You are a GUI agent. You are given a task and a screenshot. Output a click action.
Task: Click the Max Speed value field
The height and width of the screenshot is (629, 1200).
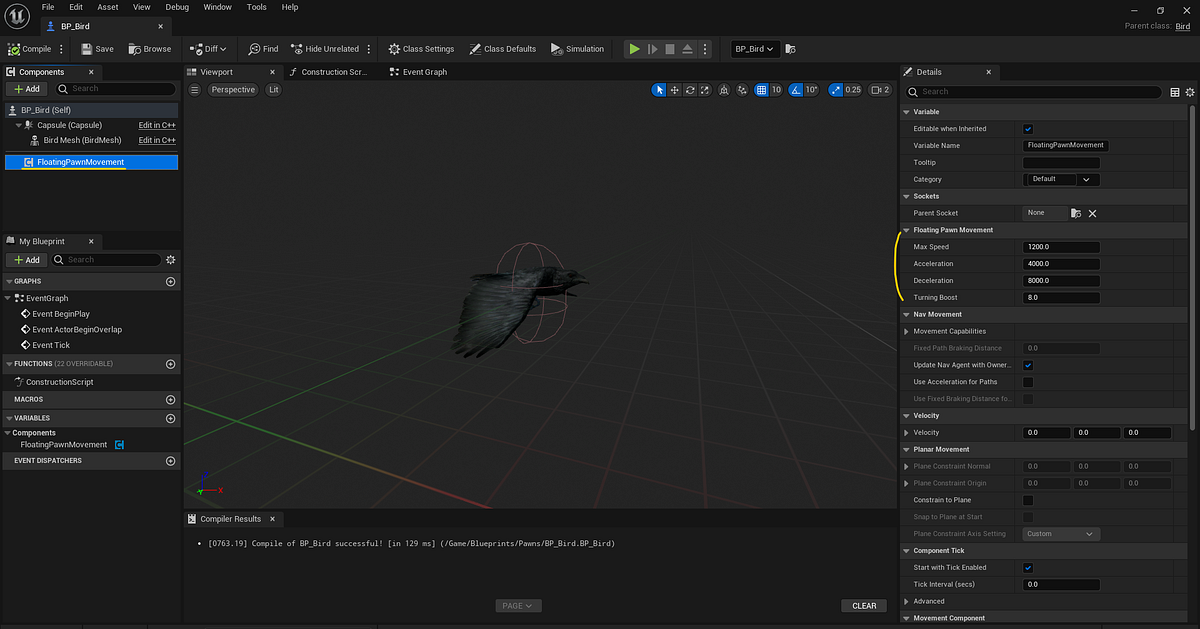pos(1061,247)
